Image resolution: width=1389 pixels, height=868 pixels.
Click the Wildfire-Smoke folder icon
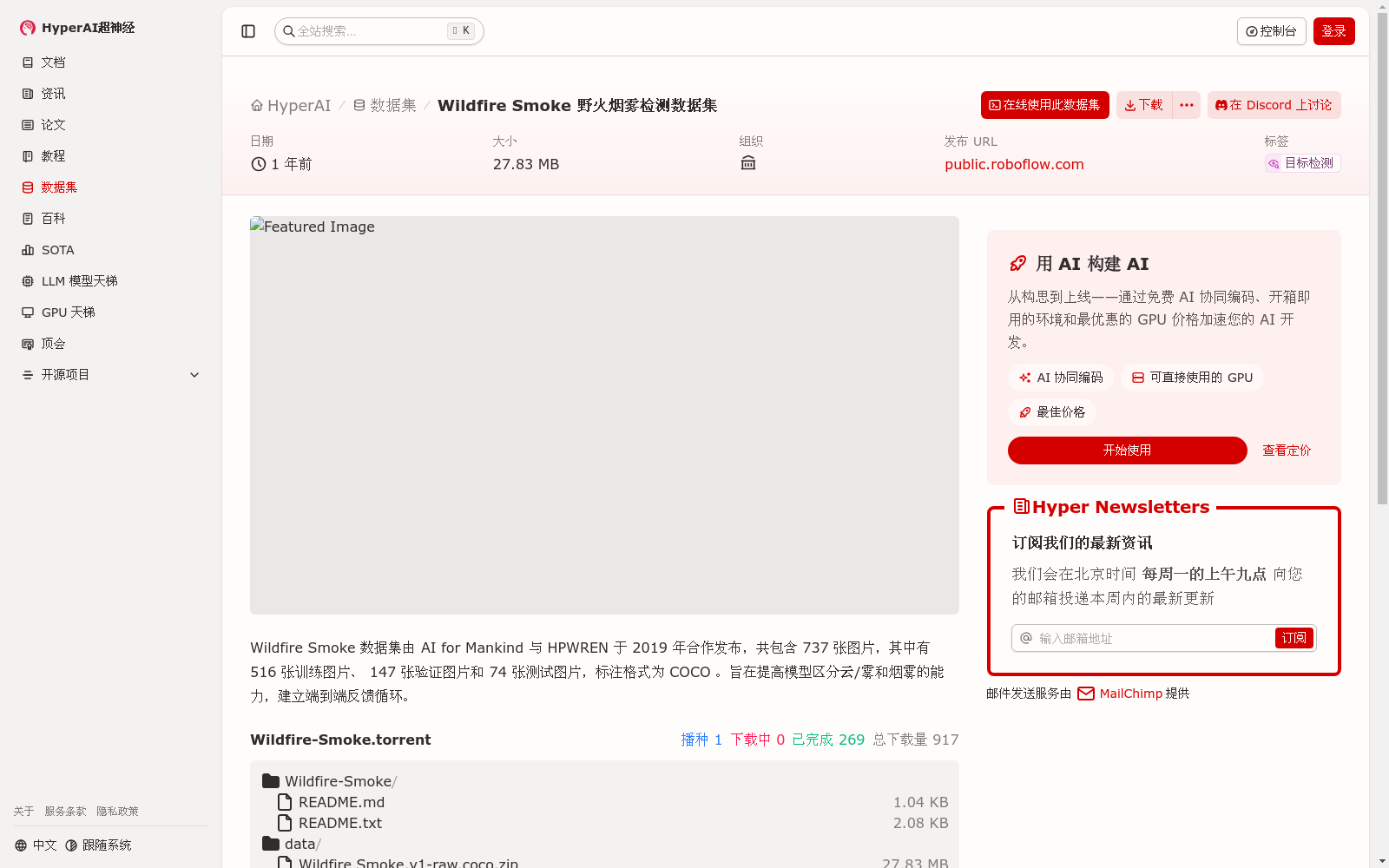271,781
